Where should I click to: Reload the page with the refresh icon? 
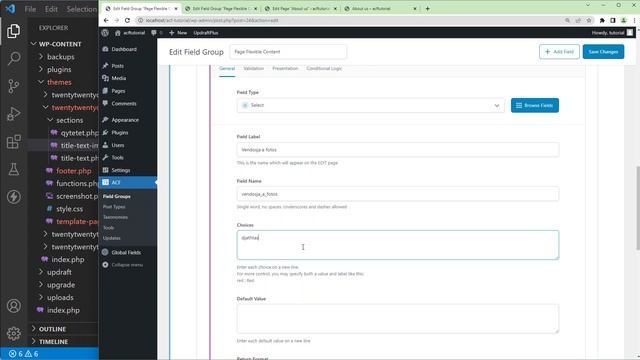127,20
